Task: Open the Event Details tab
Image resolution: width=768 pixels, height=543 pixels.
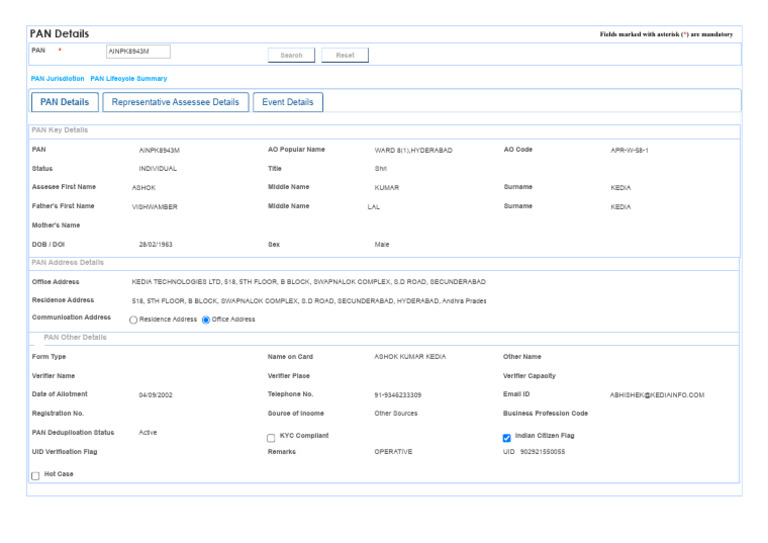Action: tap(288, 102)
